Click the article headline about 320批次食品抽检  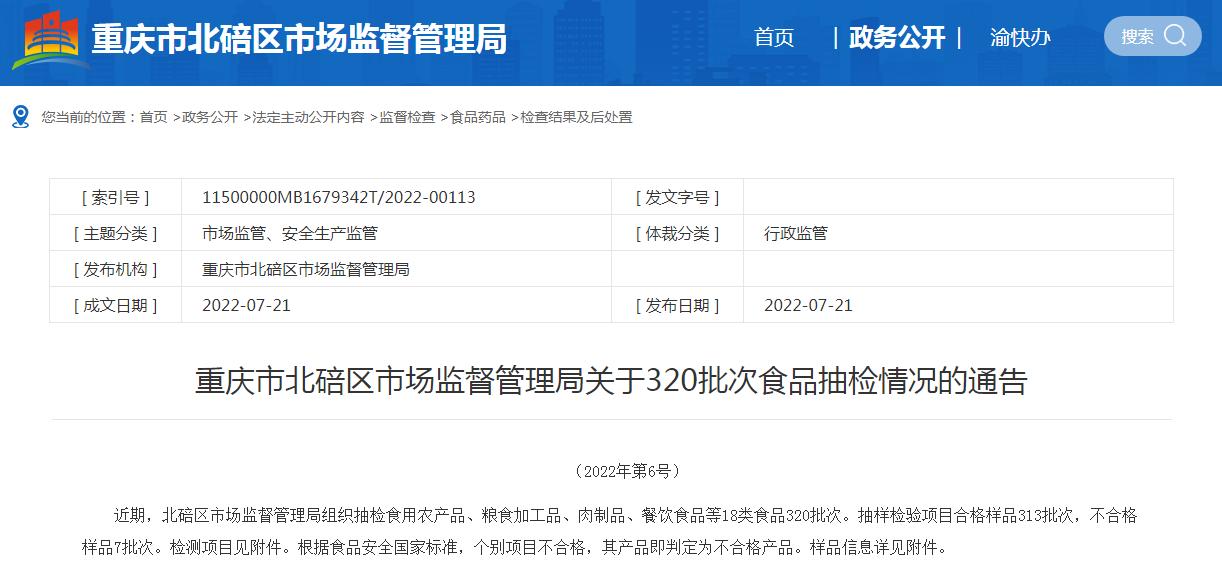pyautogui.click(x=611, y=381)
